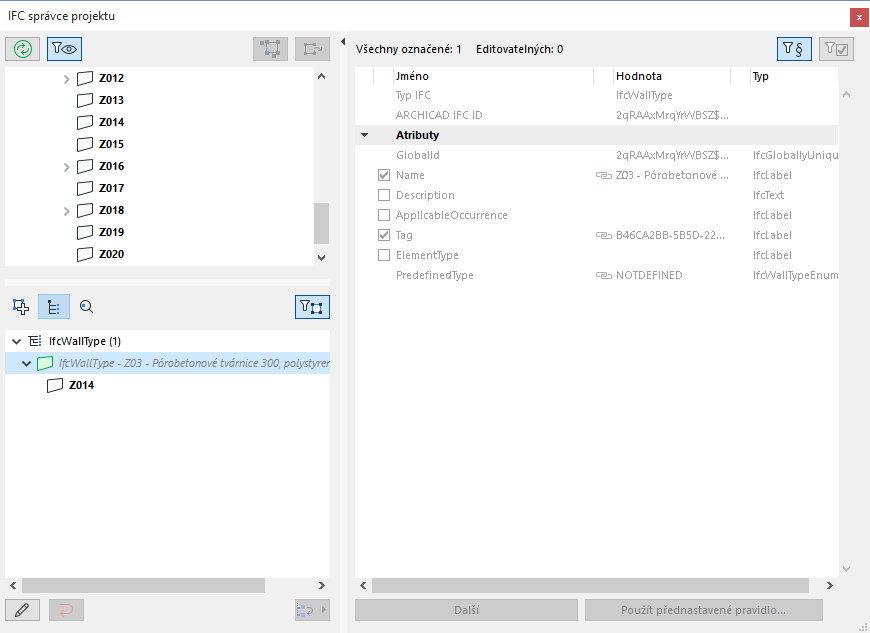The image size is (870, 633).
Task: Enable the Description attribute checkbox
Action: (x=383, y=194)
